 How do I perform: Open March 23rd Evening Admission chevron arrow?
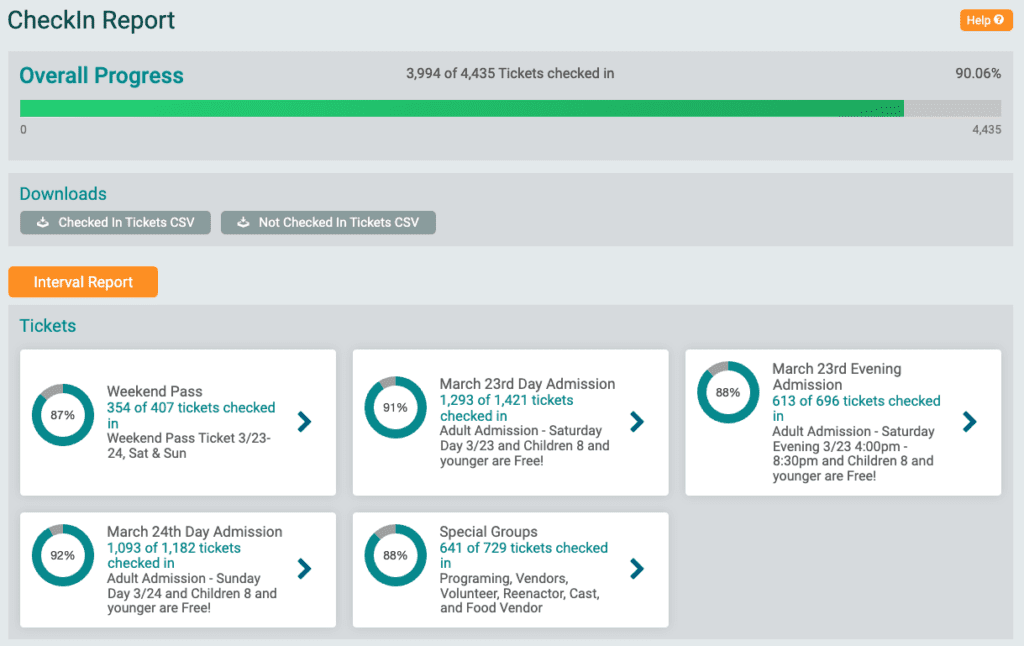[969, 422]
